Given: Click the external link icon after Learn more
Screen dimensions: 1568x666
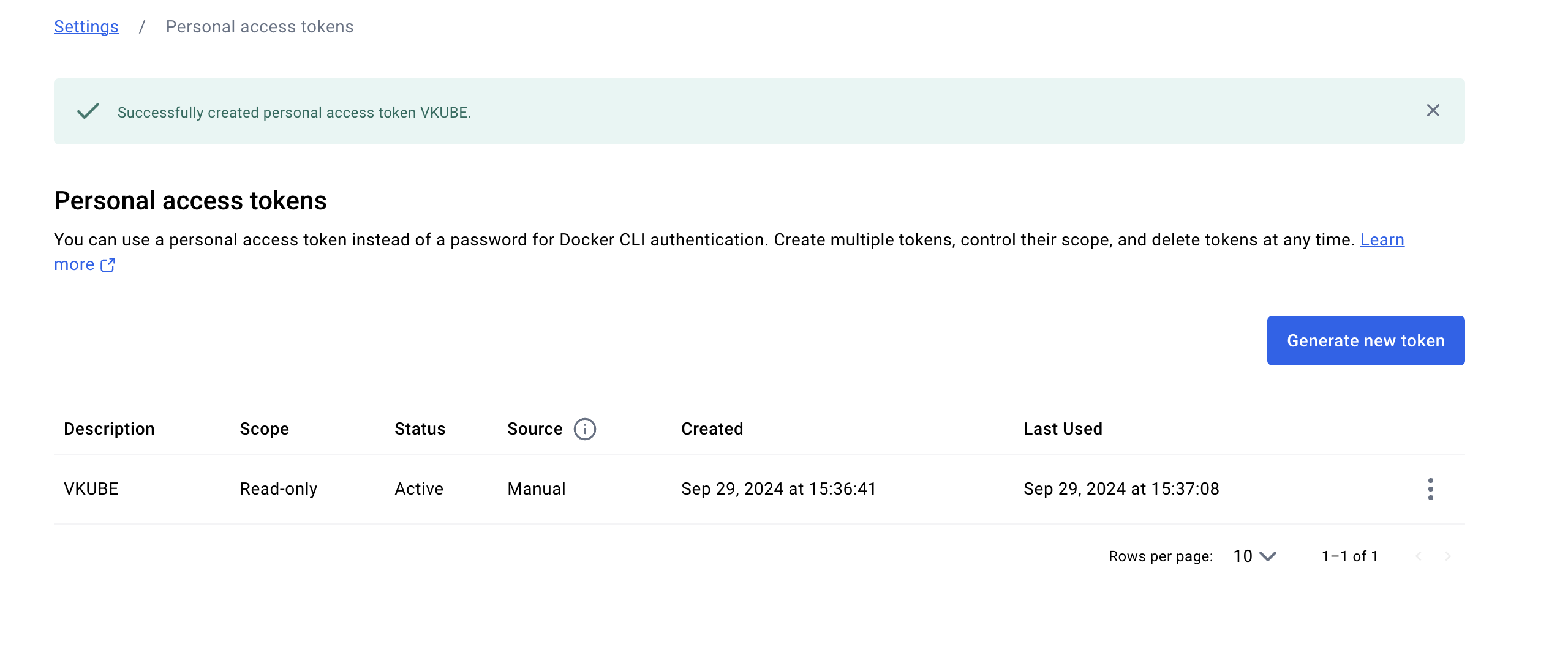Looking at the screenshot, I should tap(108, 264).
